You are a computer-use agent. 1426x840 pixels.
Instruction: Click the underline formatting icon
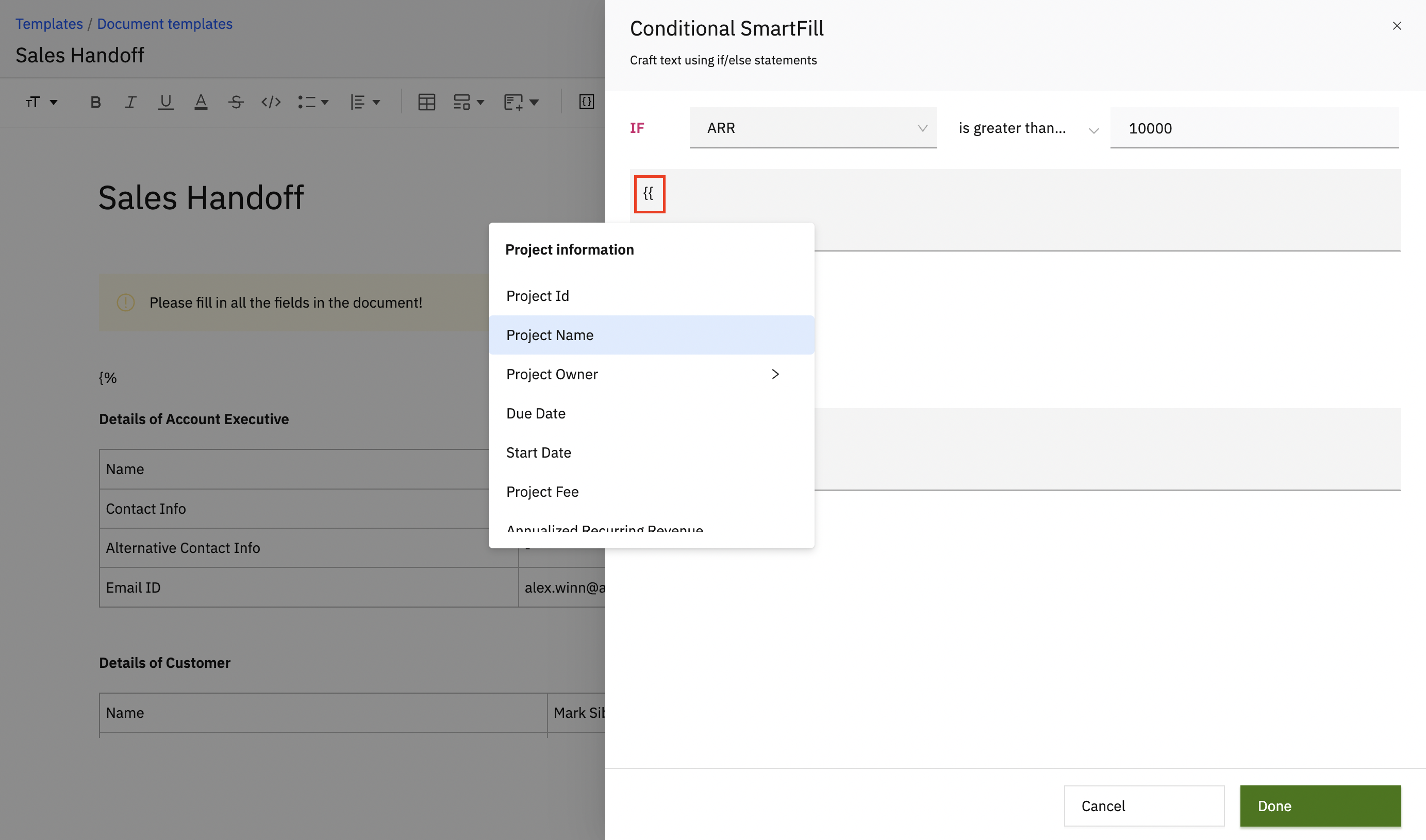(x=165, y=103)
